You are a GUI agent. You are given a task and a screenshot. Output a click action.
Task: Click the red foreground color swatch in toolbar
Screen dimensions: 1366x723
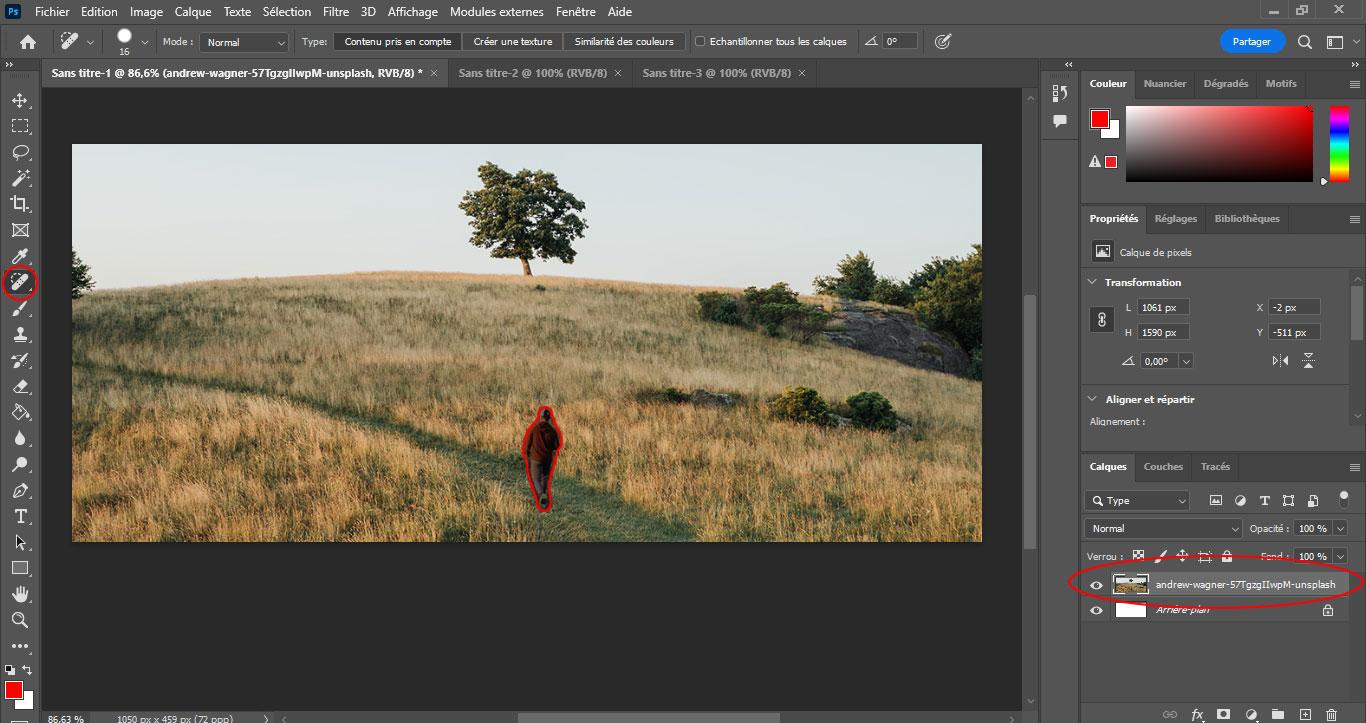click(14, 690)
